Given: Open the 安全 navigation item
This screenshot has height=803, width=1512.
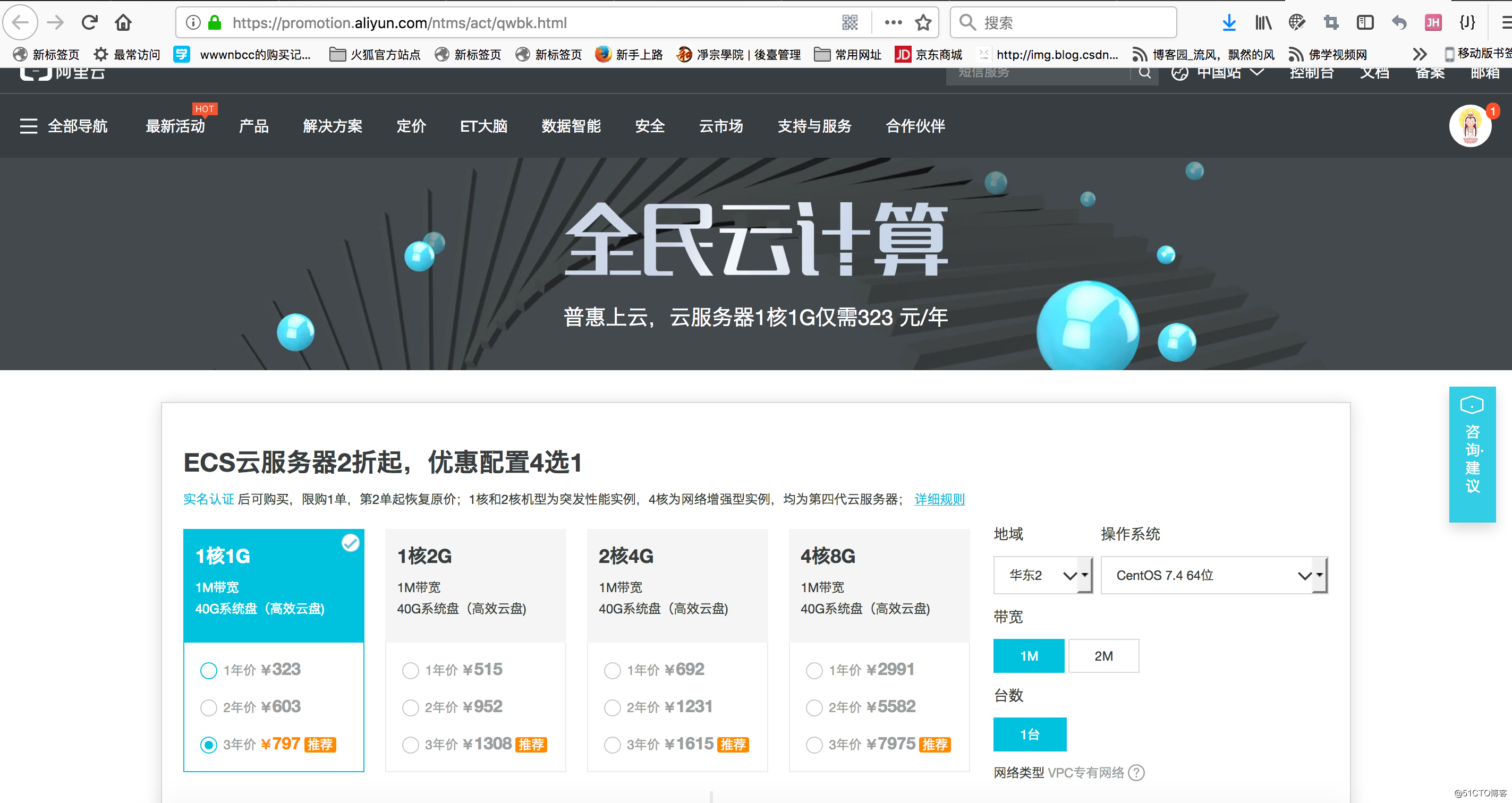Looking at the screenshot, I should pyautogui.click(x=650, y=126).
